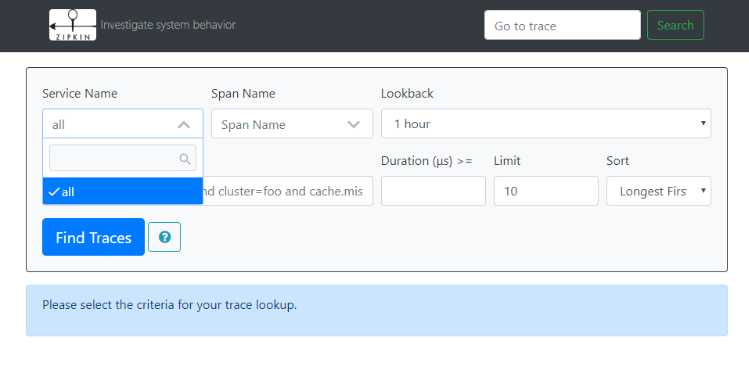Click the Zipkin logo

point(73,25)
